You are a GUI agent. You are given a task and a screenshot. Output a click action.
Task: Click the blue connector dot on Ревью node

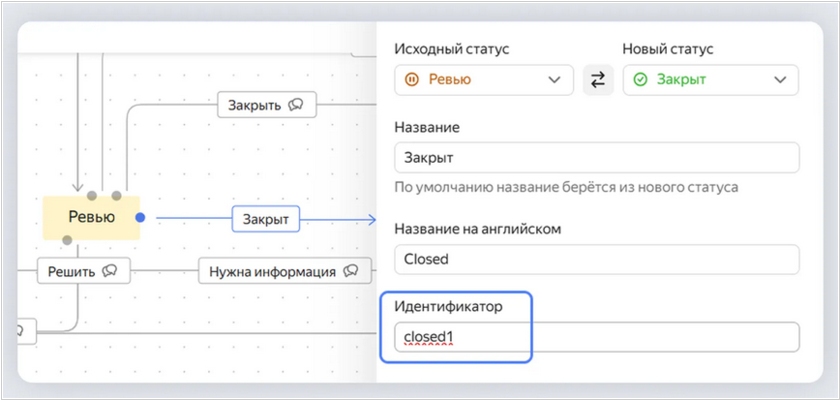(140, 217)
